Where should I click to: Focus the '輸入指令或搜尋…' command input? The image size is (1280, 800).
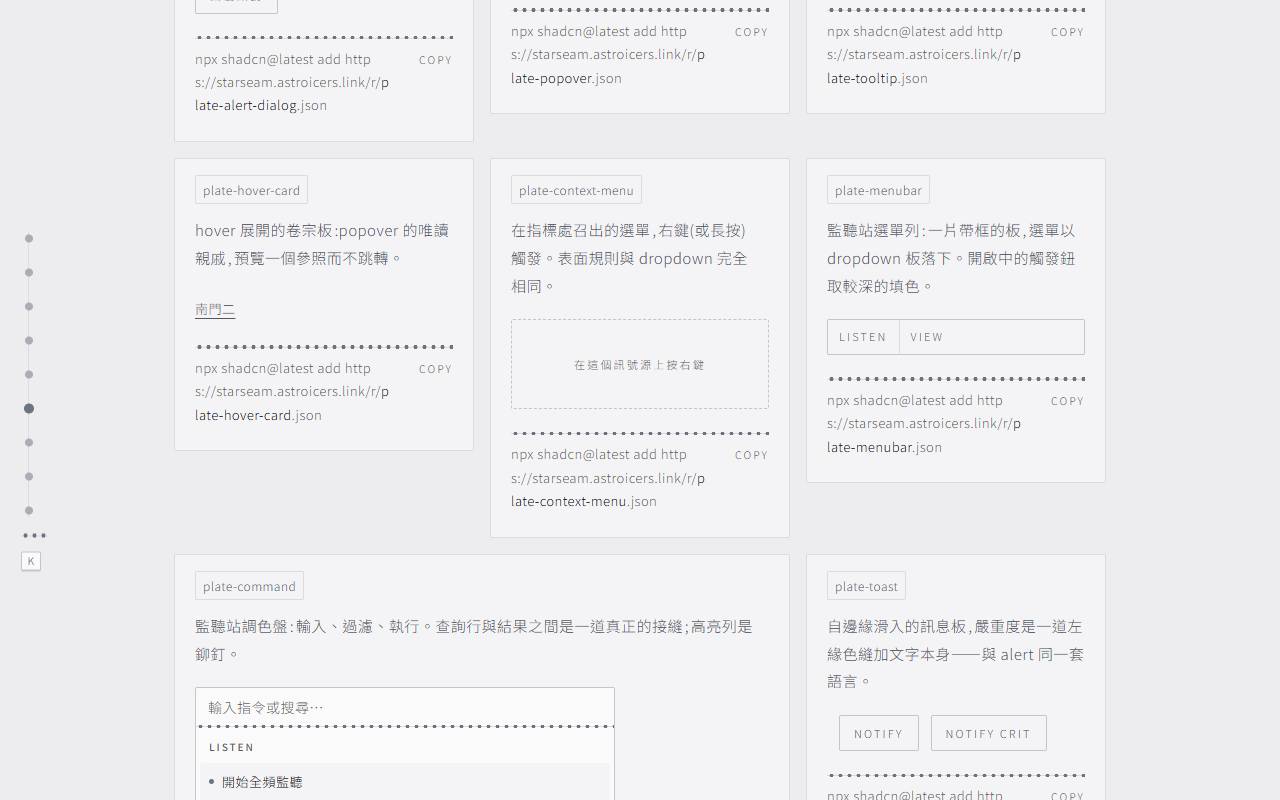405,707
